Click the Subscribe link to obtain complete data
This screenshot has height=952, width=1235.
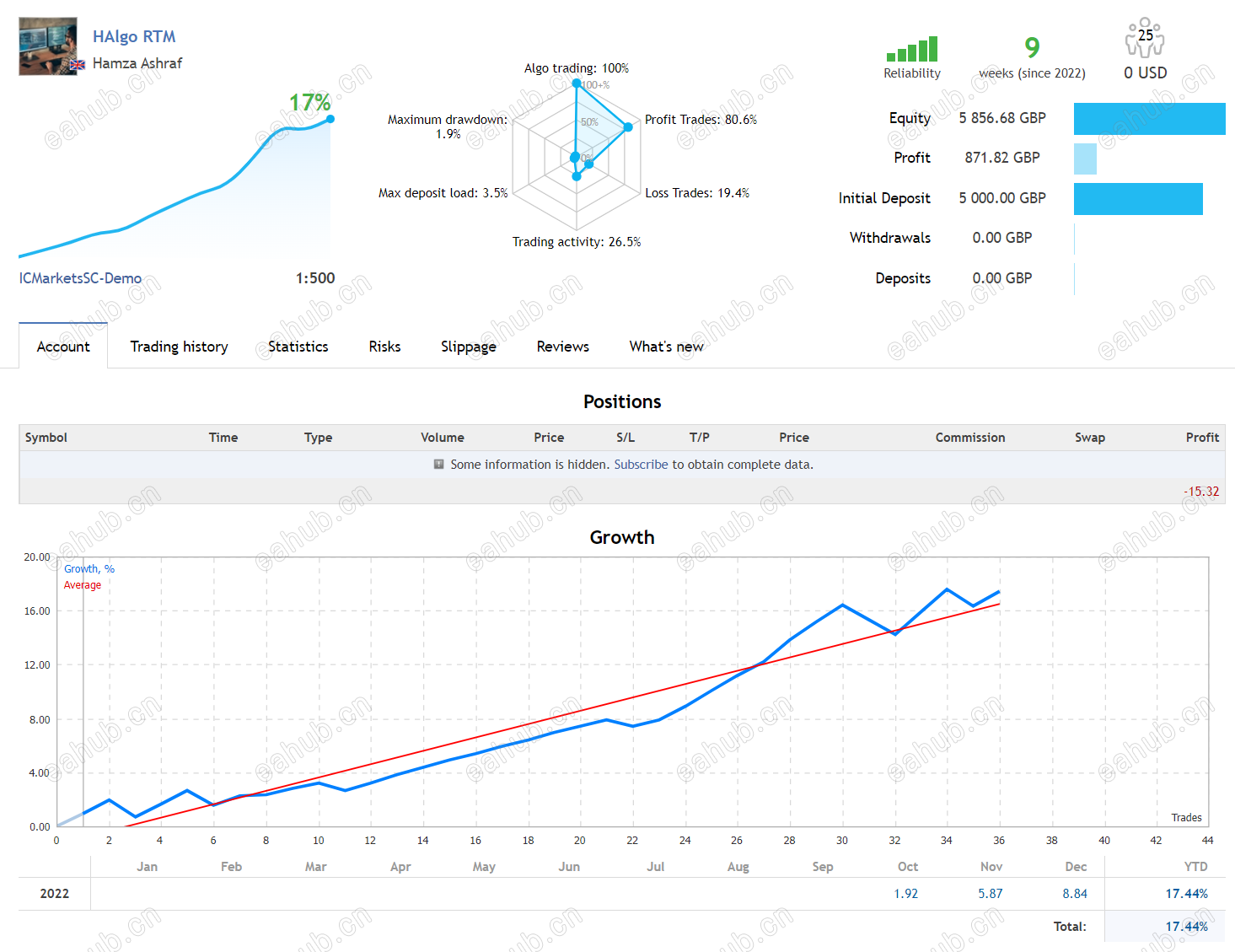click(x=641, y=465)
